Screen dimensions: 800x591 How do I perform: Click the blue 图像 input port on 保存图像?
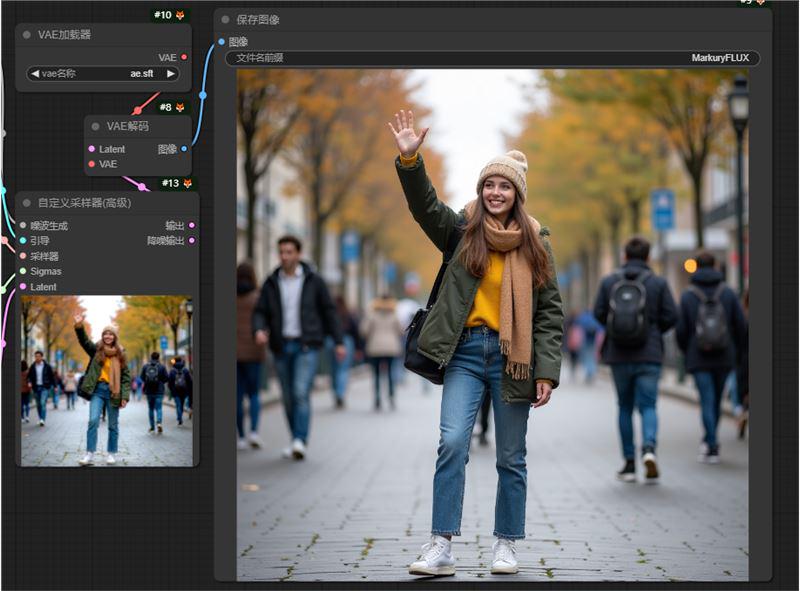coord(221,42)
